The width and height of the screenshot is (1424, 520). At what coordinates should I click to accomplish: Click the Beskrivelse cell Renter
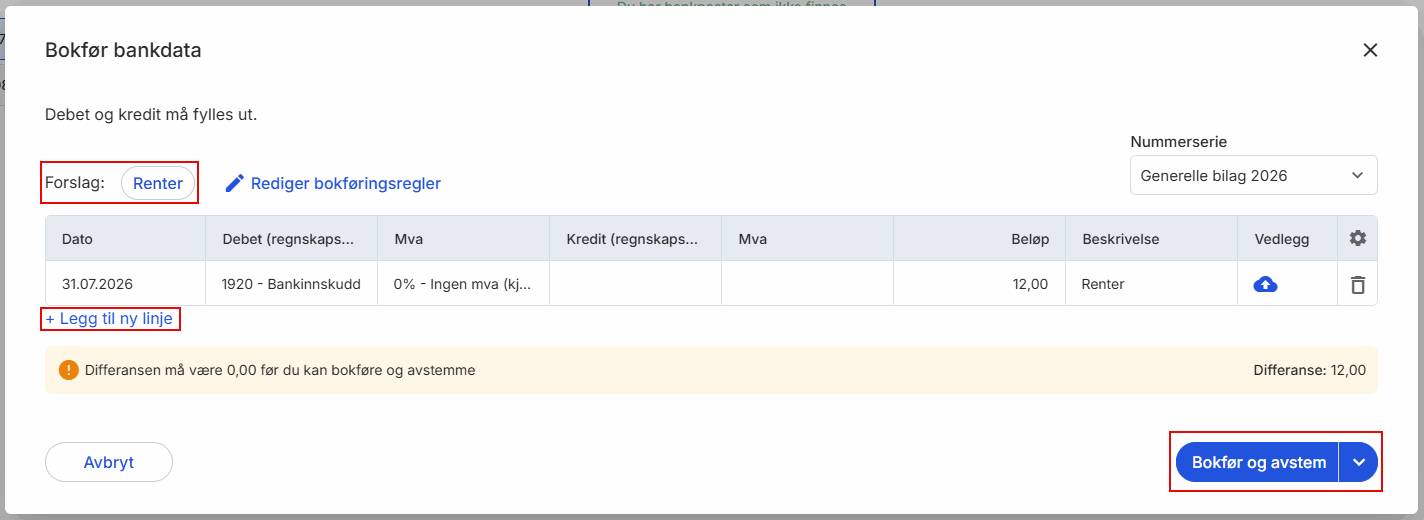coord(1151,284)
